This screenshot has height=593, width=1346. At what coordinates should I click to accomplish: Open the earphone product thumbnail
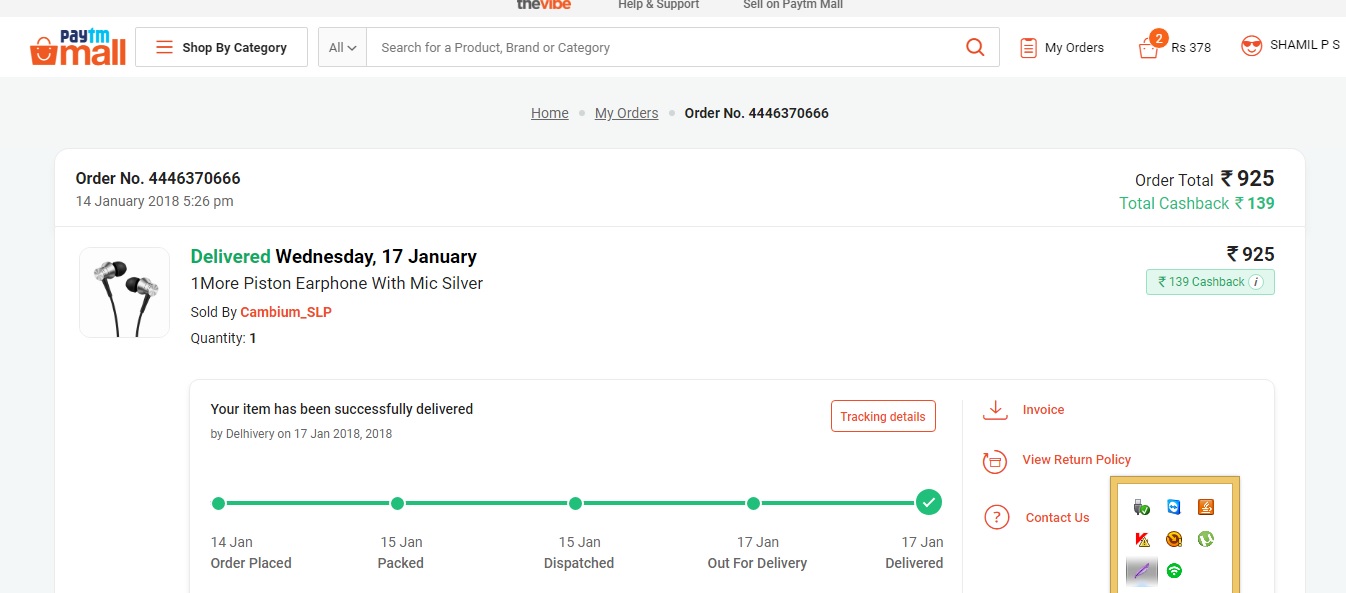click(125, 292)
